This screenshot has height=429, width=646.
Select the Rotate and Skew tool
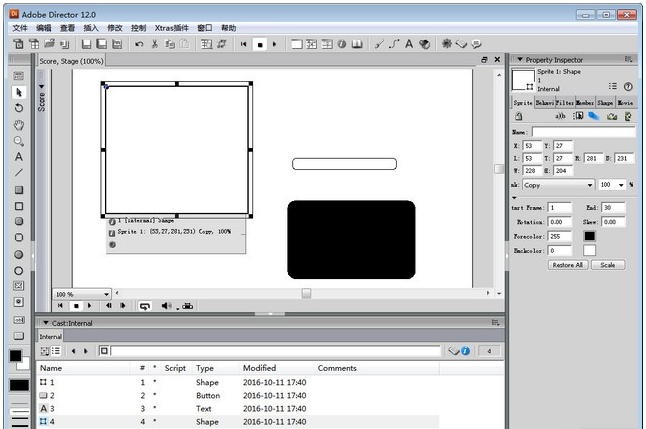(x=19, y=108)
